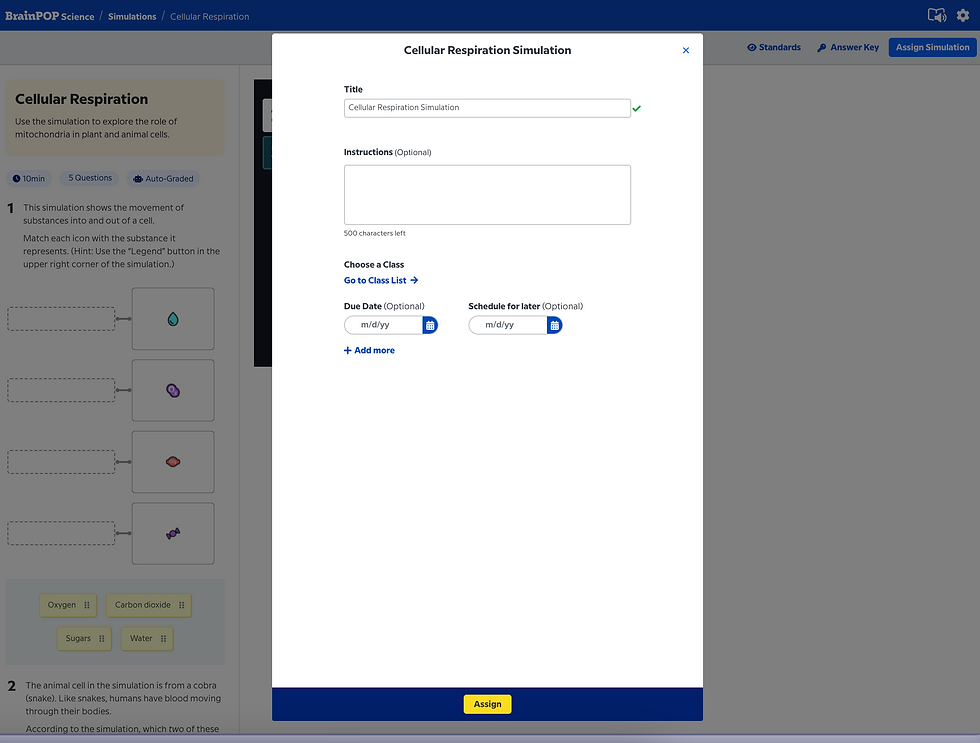
Task: Click the Schedule for later date field
Action: 508,325
